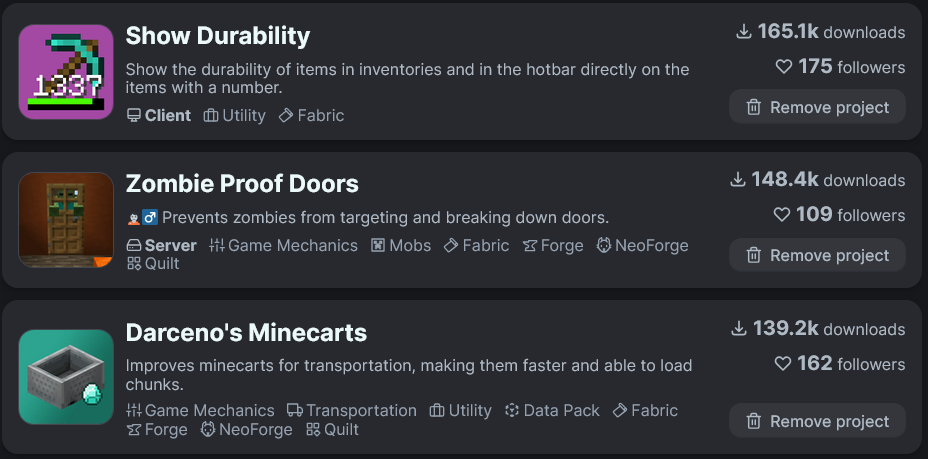The image size is (928, 459).
Task: Select the NeoForge tag on Zombie Proof Doors
Action: 642,245
